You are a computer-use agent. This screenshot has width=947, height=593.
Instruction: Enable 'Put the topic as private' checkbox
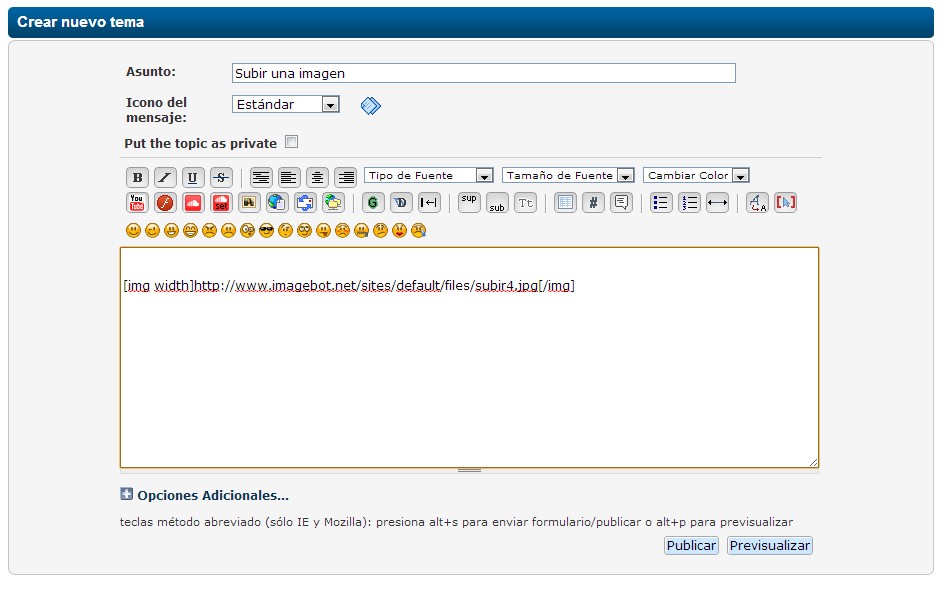292,142
